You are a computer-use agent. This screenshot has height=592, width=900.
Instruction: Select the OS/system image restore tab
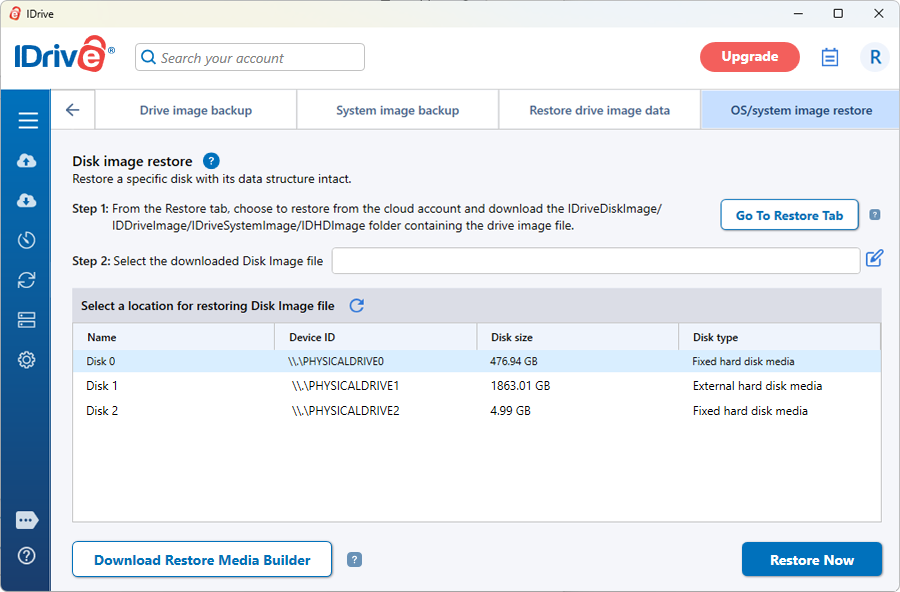point(801,110)
